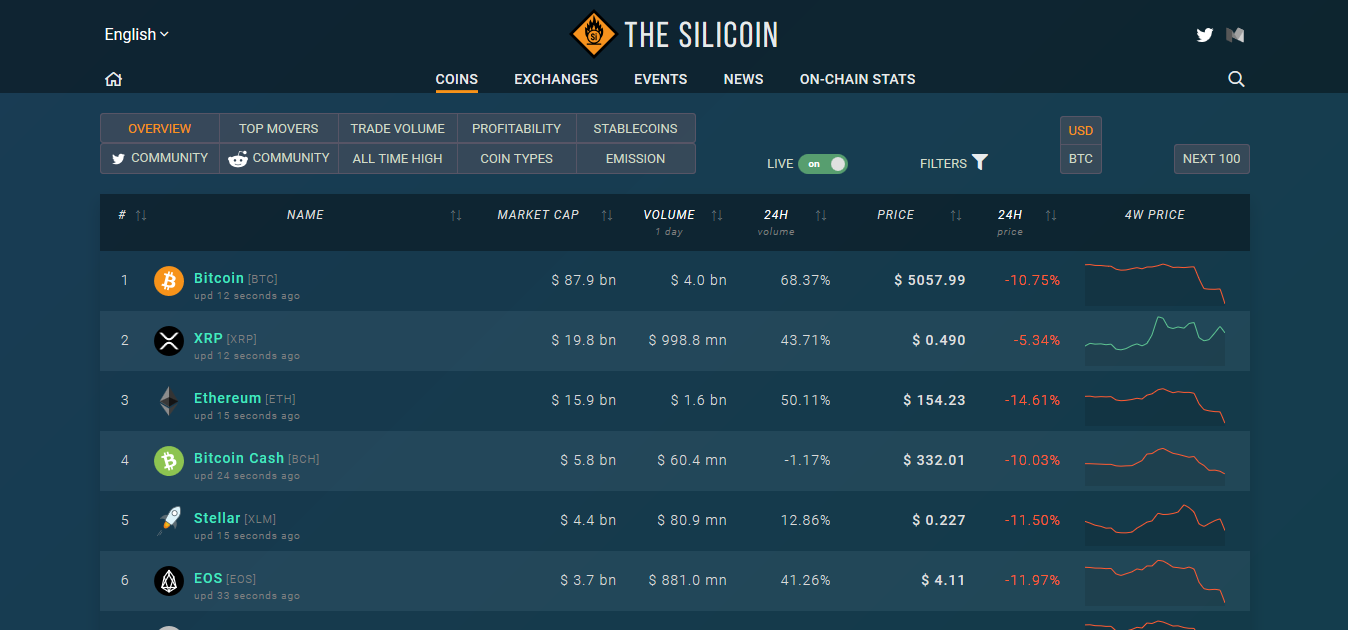Screen dimensions: 1348x630
Task: Switch to STABLECOINS tab
Action: (x=636, y=129)
